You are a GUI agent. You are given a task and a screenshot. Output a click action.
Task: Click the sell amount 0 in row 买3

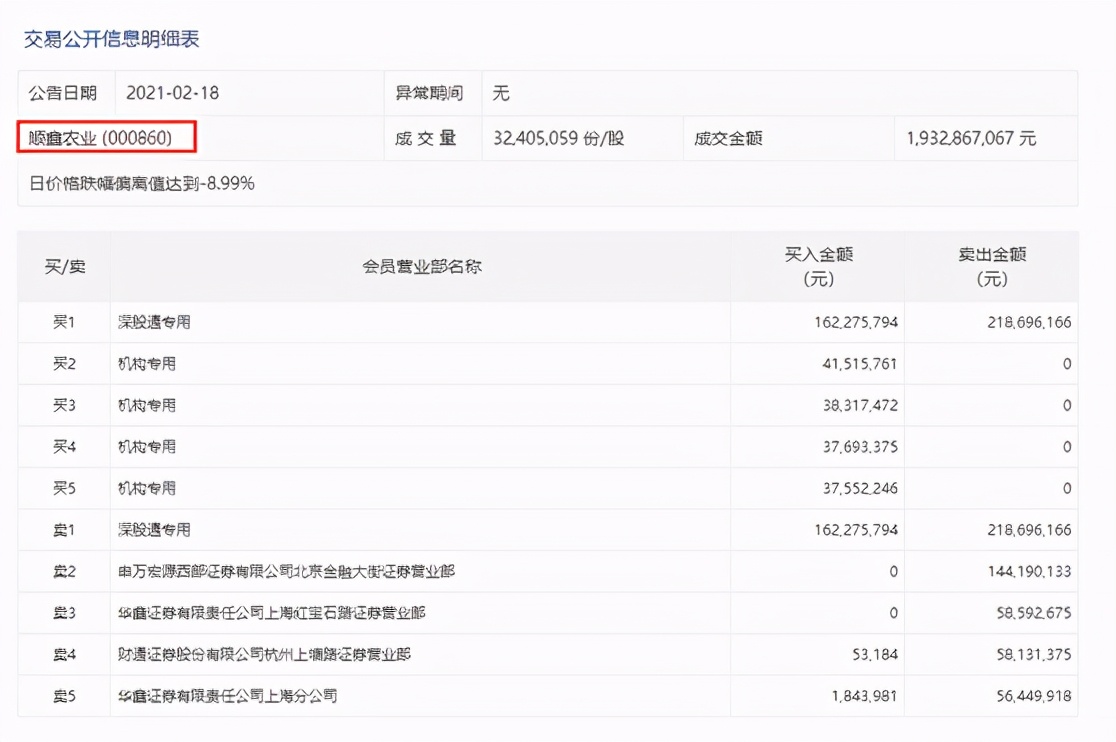[x=1067, y=405]
